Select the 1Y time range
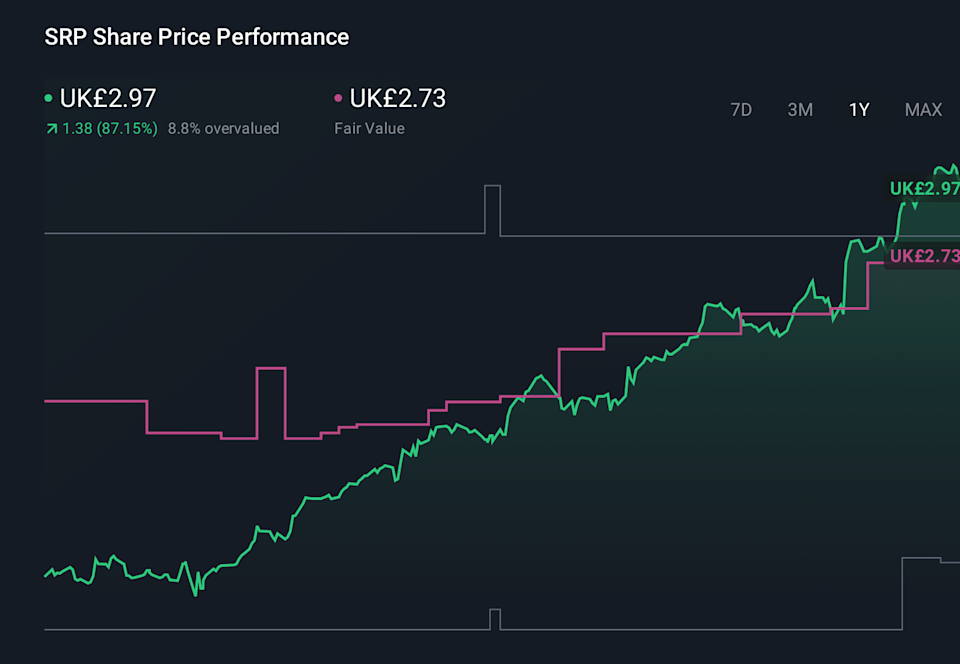The width and height of the screenshot is (960, 664). coord(859,110)
